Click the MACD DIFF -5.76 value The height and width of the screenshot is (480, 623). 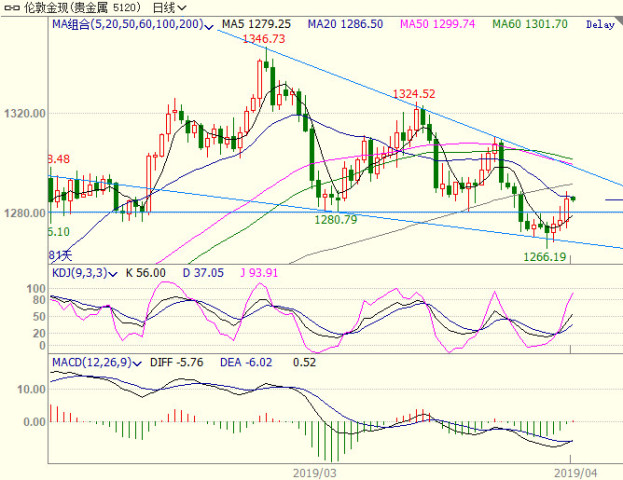[176, 362]
